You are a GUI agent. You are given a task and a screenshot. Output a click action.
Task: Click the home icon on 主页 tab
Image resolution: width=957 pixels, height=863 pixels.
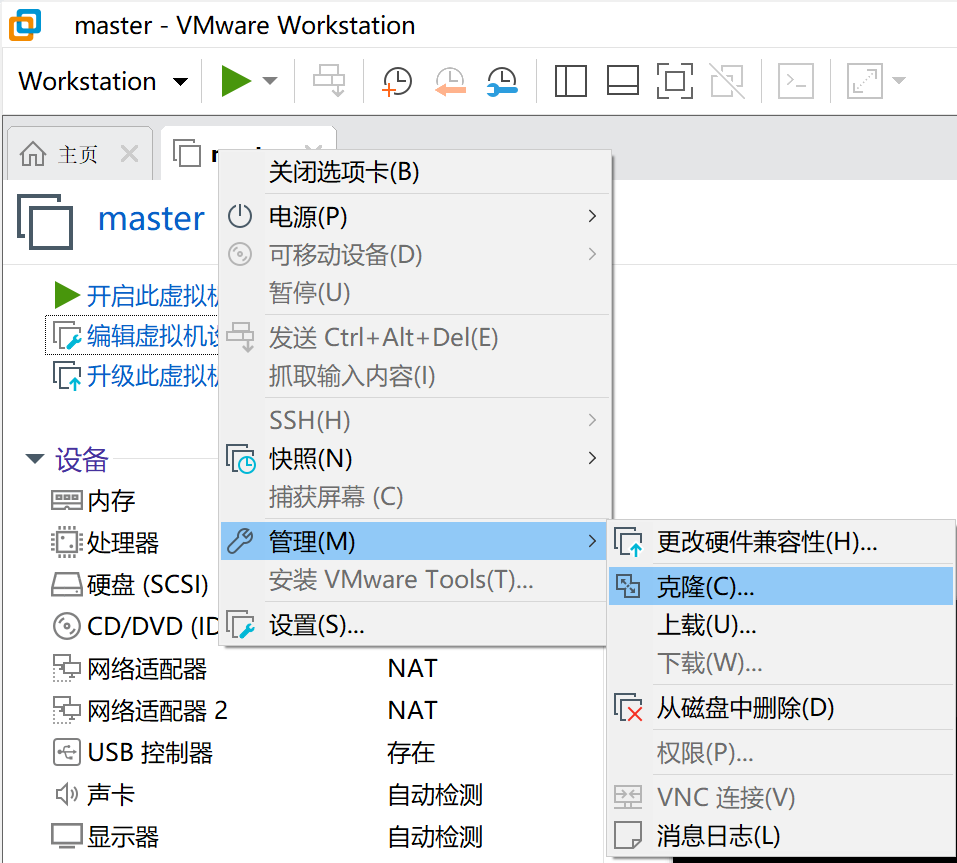[33, 154]
